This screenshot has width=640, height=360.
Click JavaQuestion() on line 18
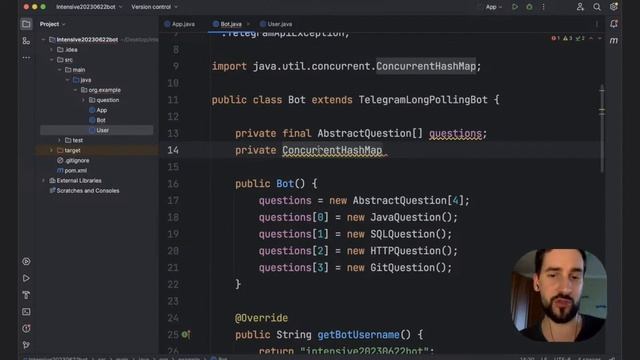pos(411,217)
